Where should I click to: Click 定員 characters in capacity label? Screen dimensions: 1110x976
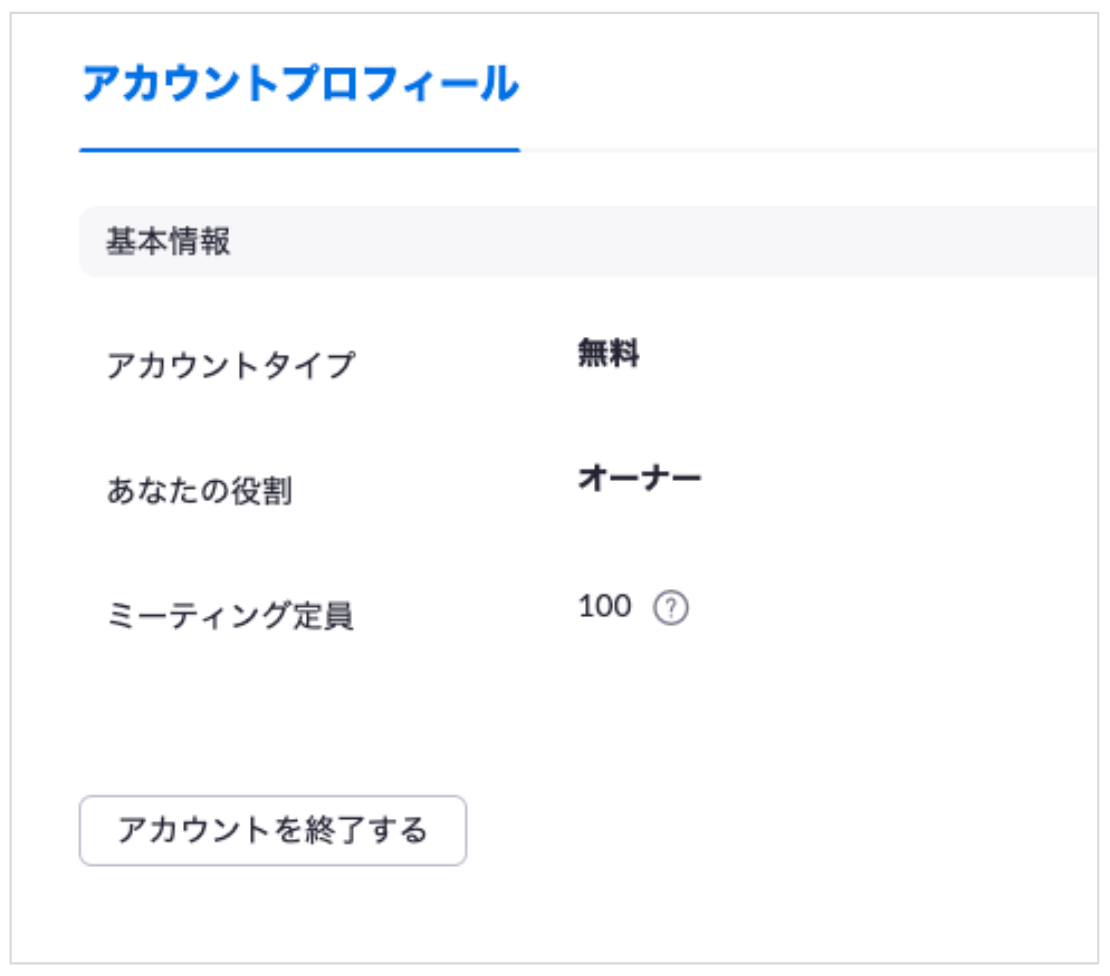click(324, 615)
